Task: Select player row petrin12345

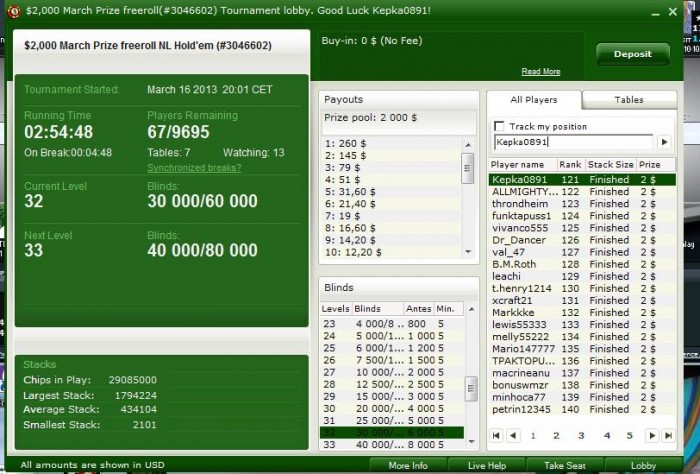Action: [582, 409]
